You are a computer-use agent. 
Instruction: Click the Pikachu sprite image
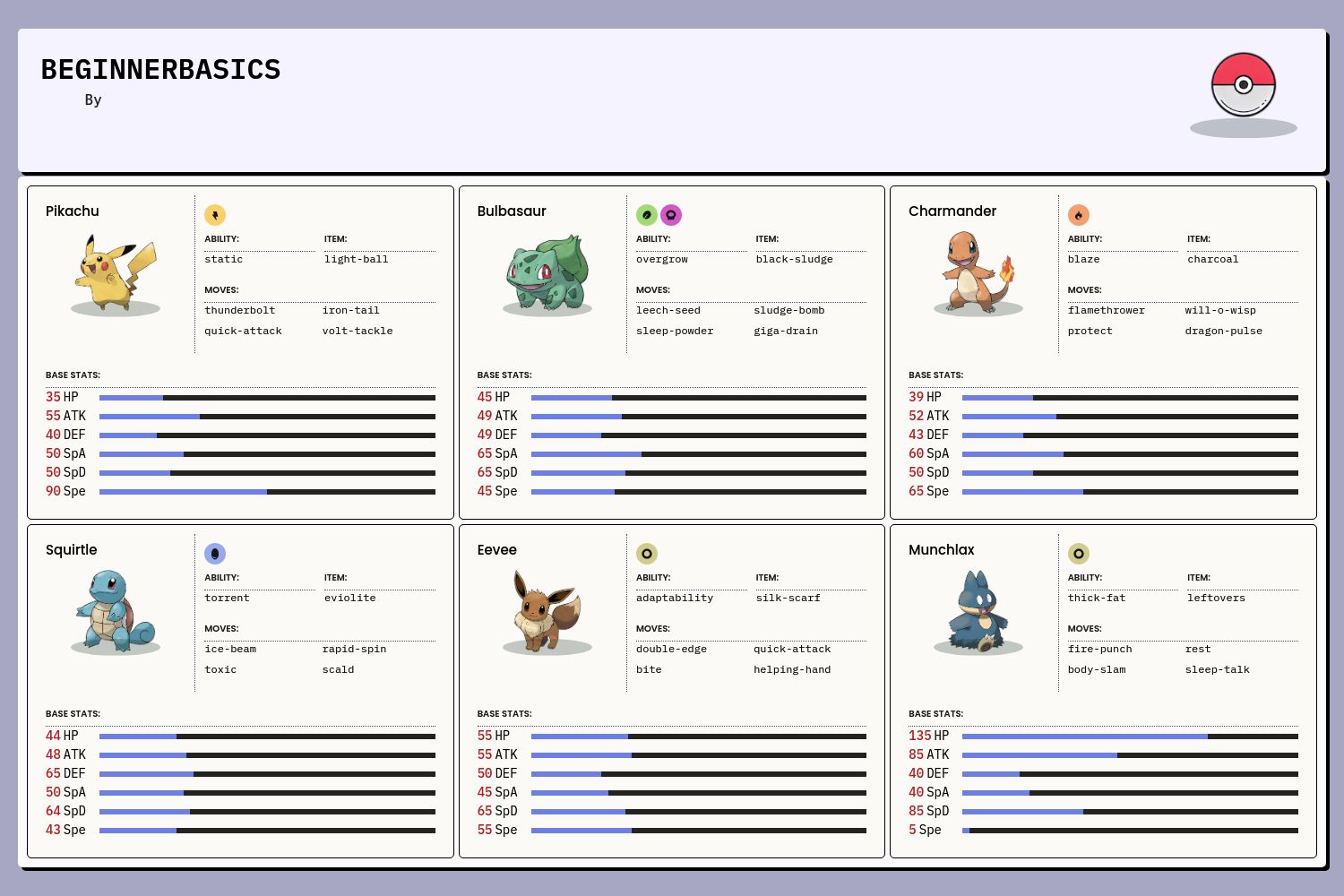point(116,272)
